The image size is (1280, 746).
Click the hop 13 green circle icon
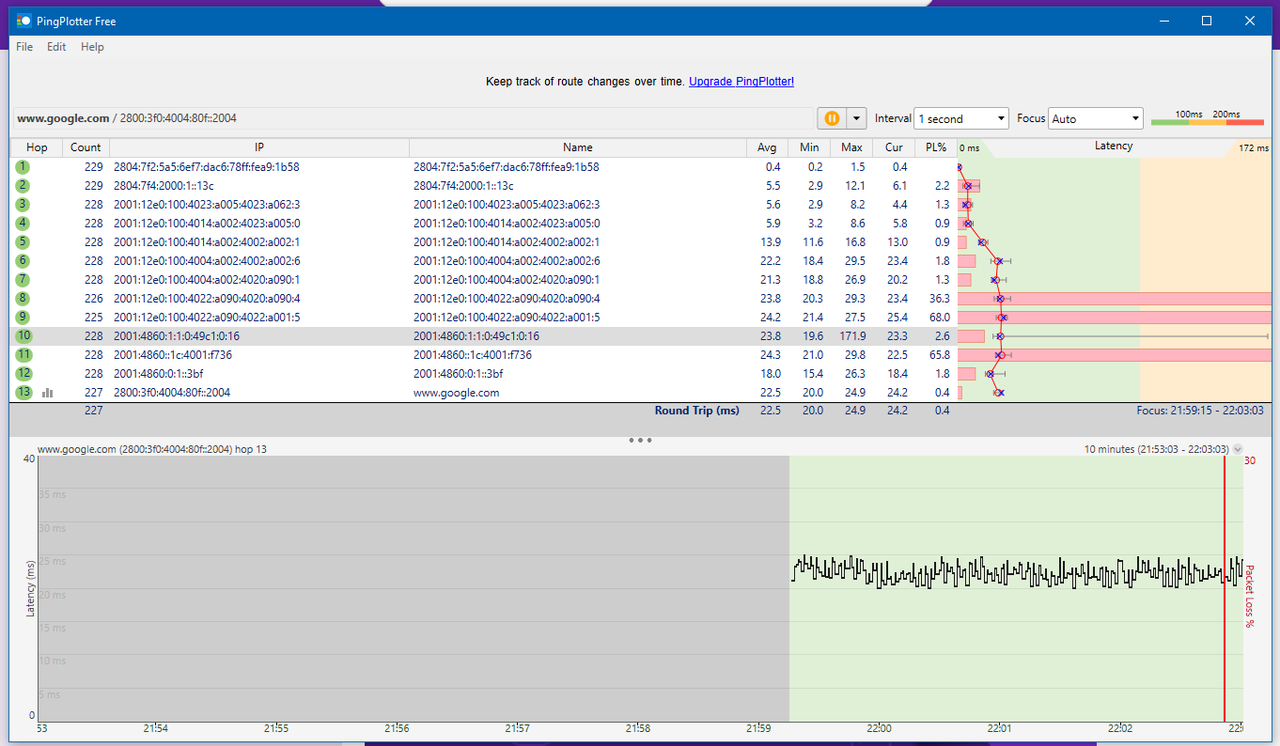click(x=23, y=393)
